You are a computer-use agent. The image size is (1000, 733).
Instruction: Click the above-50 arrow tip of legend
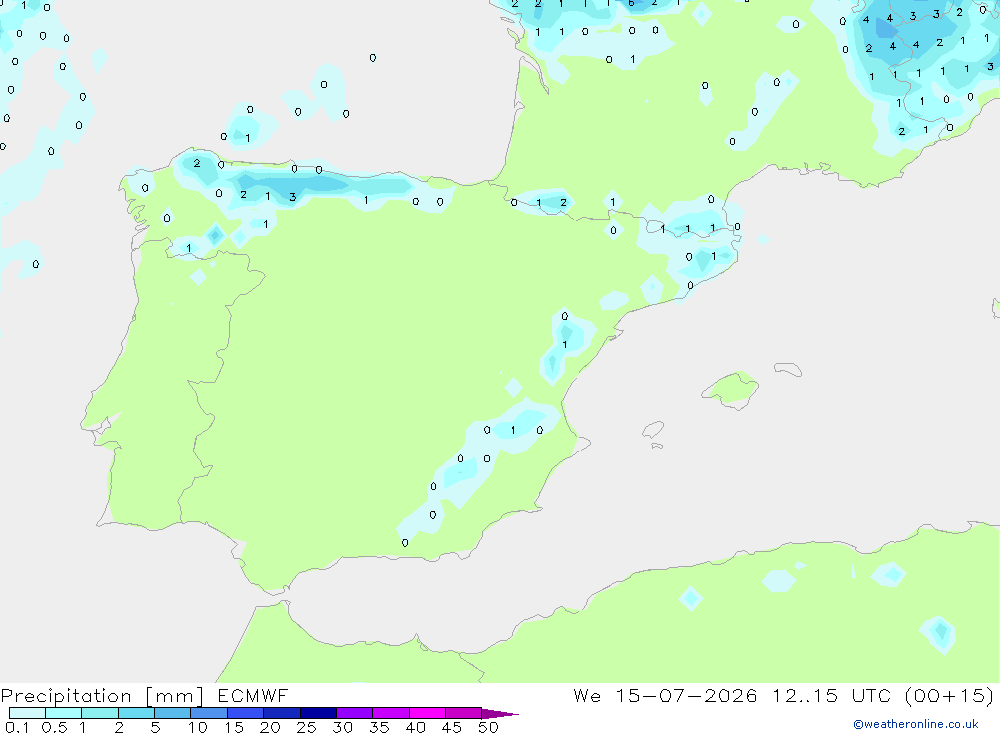click(500, 714)
